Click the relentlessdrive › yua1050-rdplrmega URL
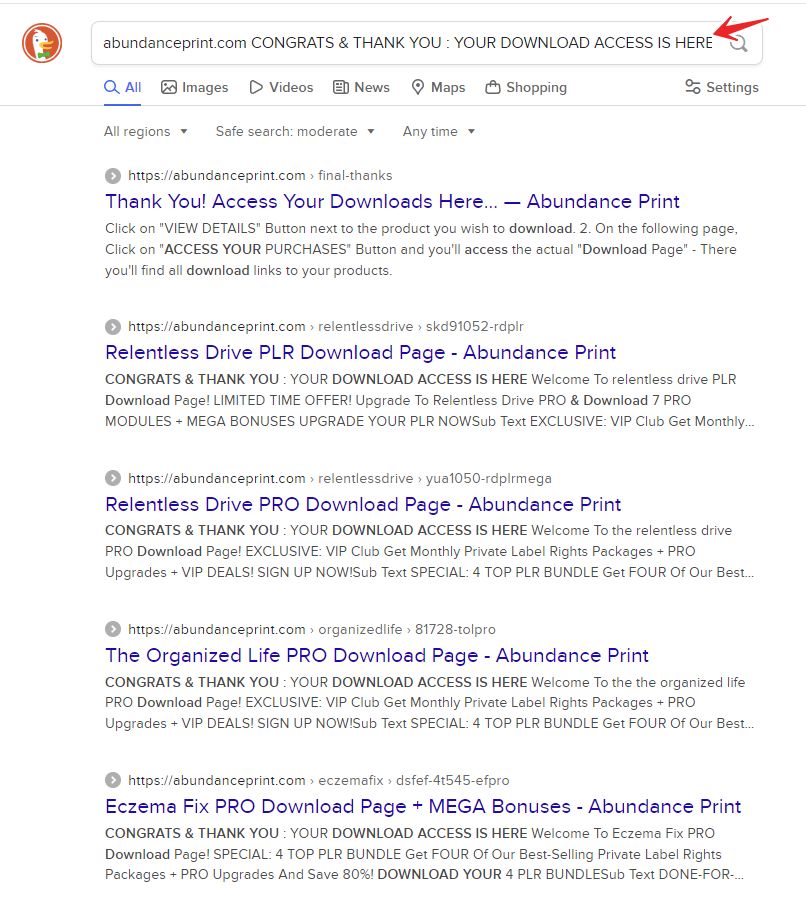Image resolution: width=806 pixels, height=919 pixels. [340, 478]
